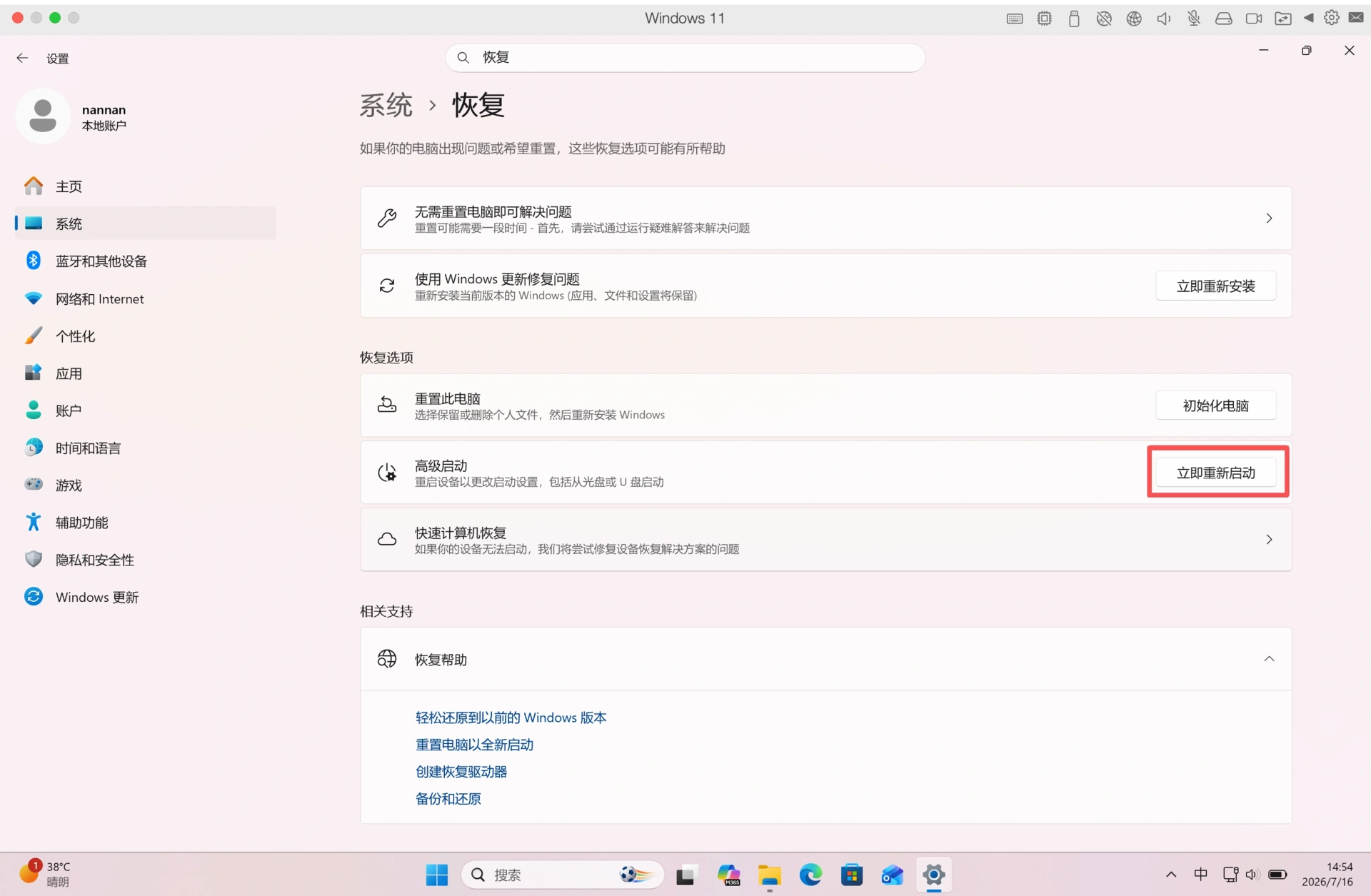
Task: Click the taskbar volume speaker icon
Action: (1252, 875)
